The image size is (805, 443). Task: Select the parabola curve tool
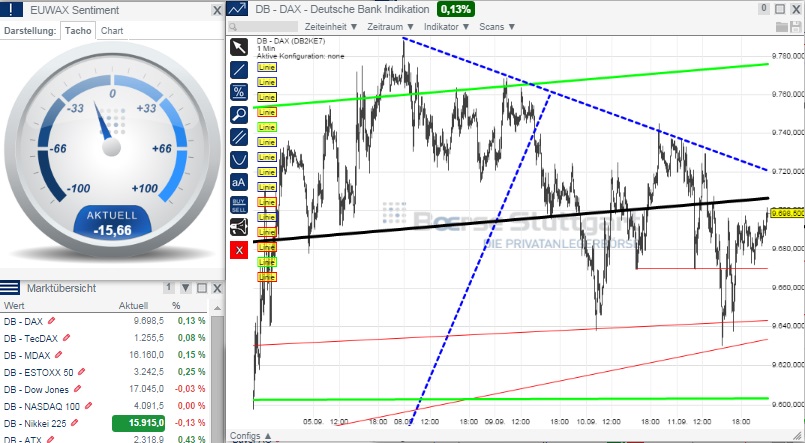(x=239, y=160)
